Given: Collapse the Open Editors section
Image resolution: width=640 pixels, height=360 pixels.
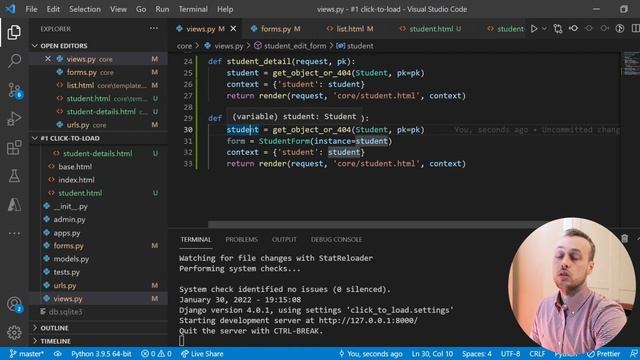Looking at the screenshot, I should tap(98, 46).
